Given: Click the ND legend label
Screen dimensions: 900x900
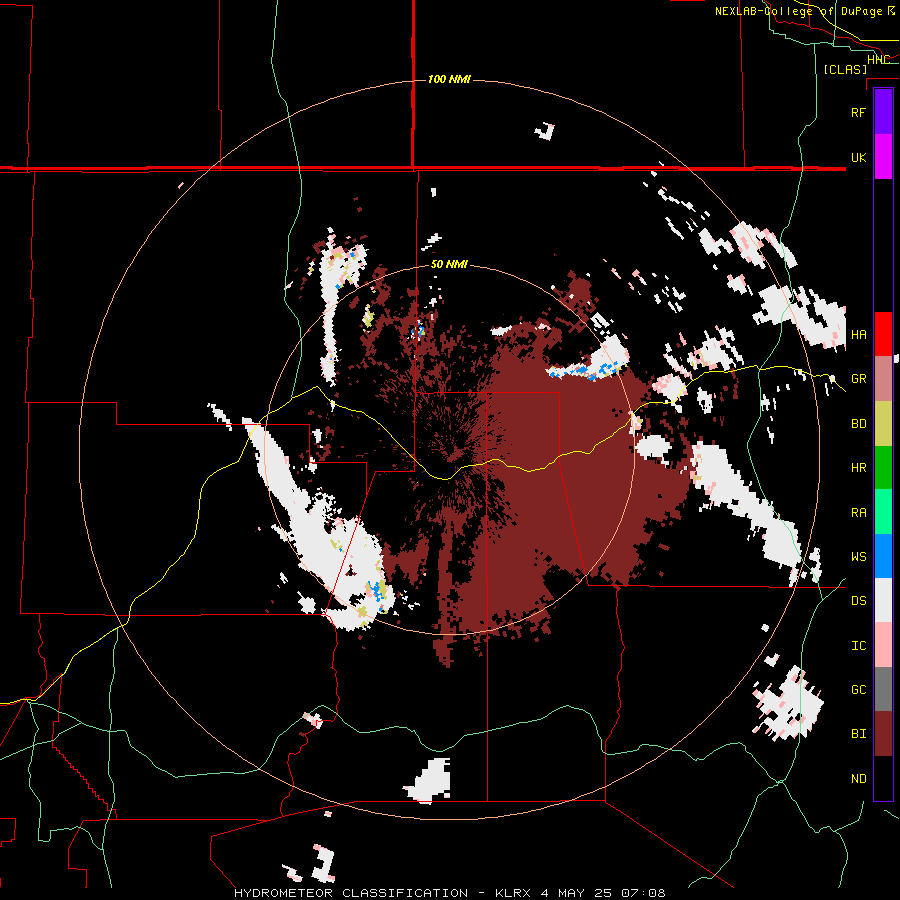Looking at the screenshot, I should (x=858, y=779).
